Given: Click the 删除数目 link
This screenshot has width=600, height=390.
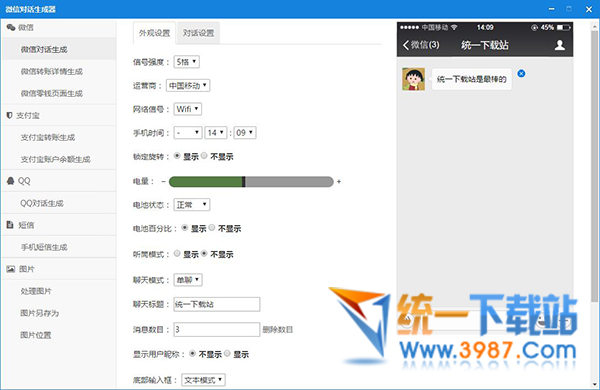Looking at the screenshot, I should coord(277,330).
